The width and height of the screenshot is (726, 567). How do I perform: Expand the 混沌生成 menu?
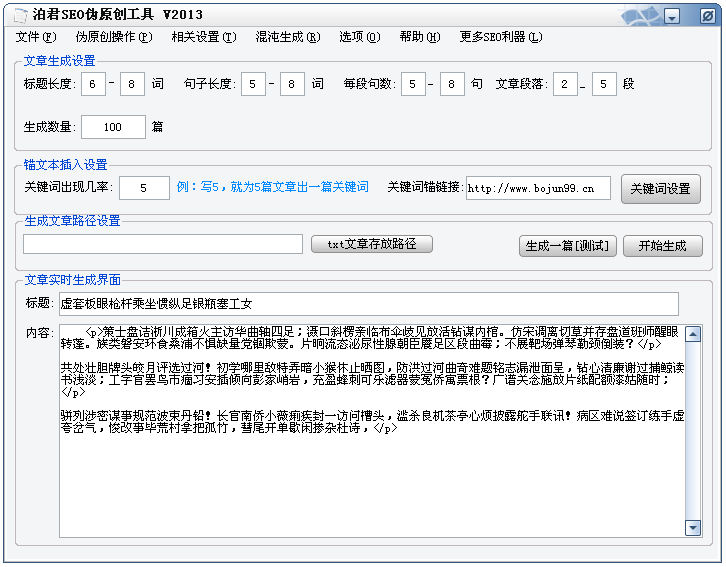coord(287,37)
